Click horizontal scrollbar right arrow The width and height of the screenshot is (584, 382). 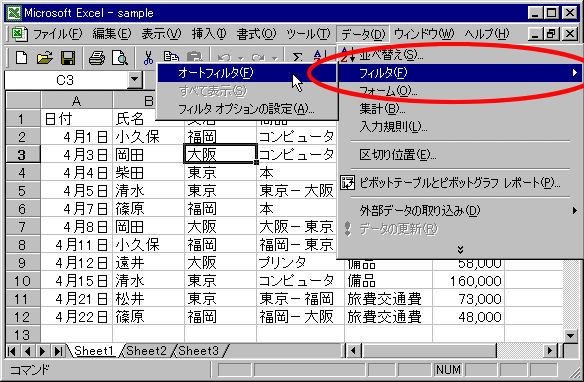[549, 351]
